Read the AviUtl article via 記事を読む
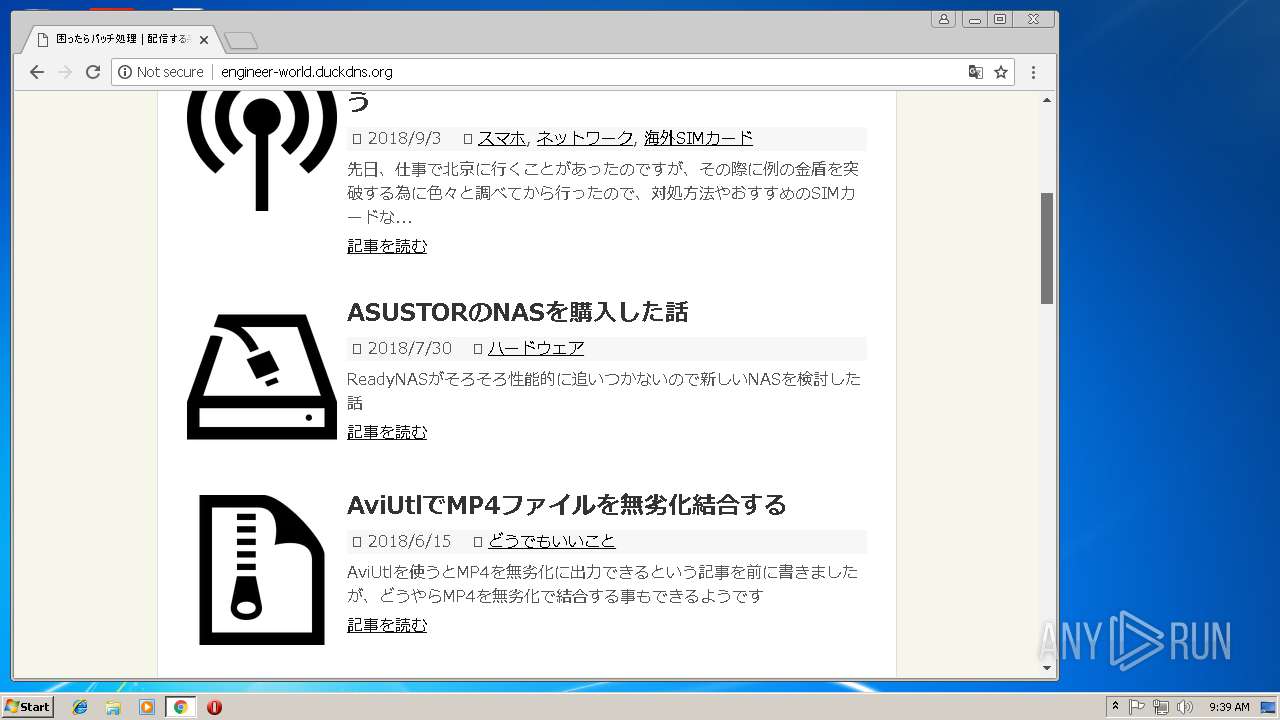1280x720 pixels. (x=387, y=625)
